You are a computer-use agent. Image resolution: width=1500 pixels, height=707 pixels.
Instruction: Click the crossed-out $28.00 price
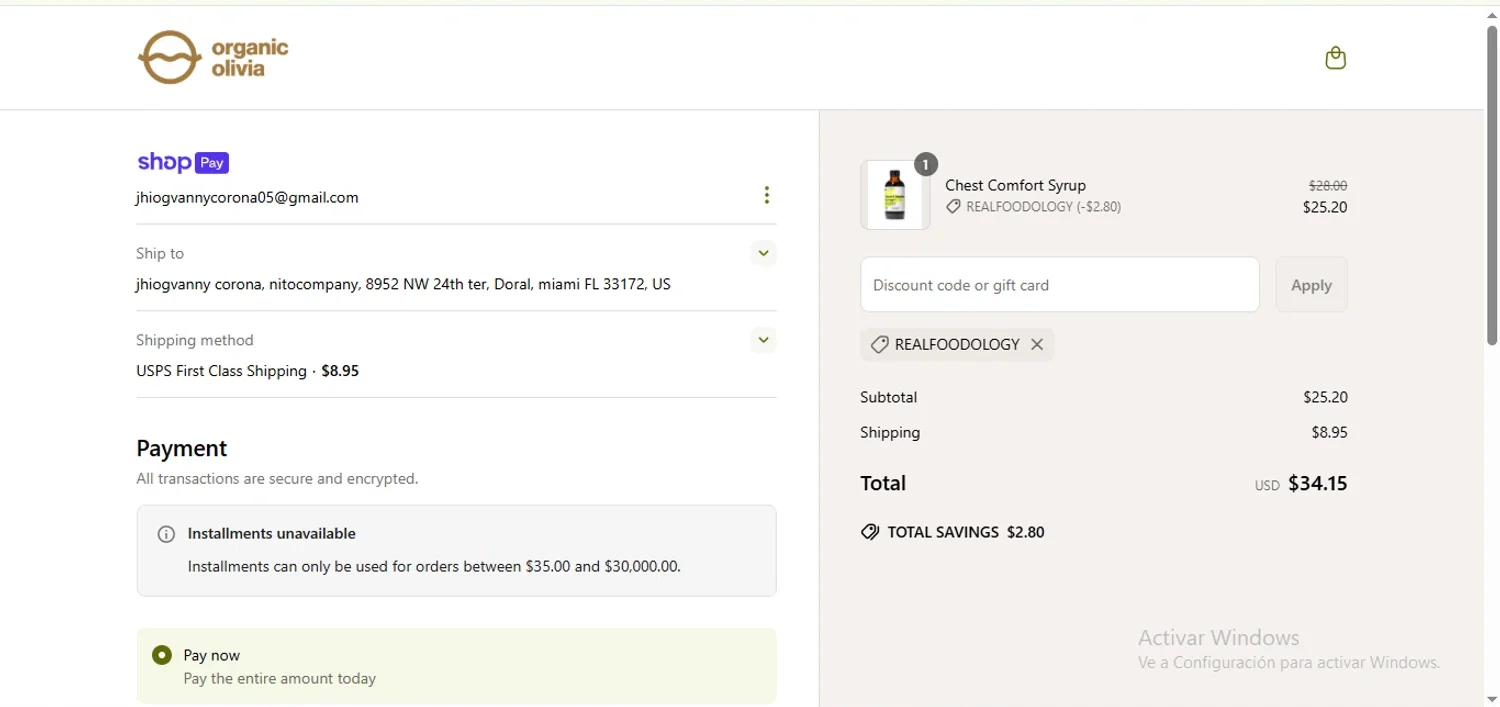(1328, 186)
